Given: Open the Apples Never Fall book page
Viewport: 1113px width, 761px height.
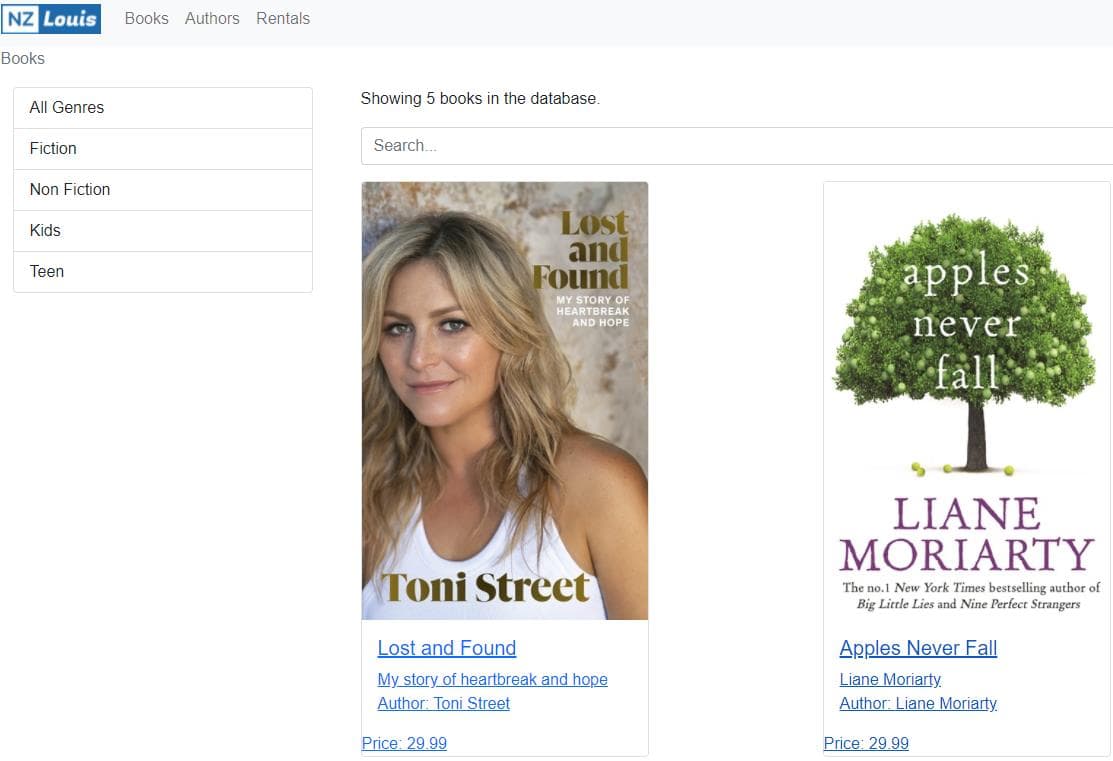Looking at the screenshot, I should 917,648.
